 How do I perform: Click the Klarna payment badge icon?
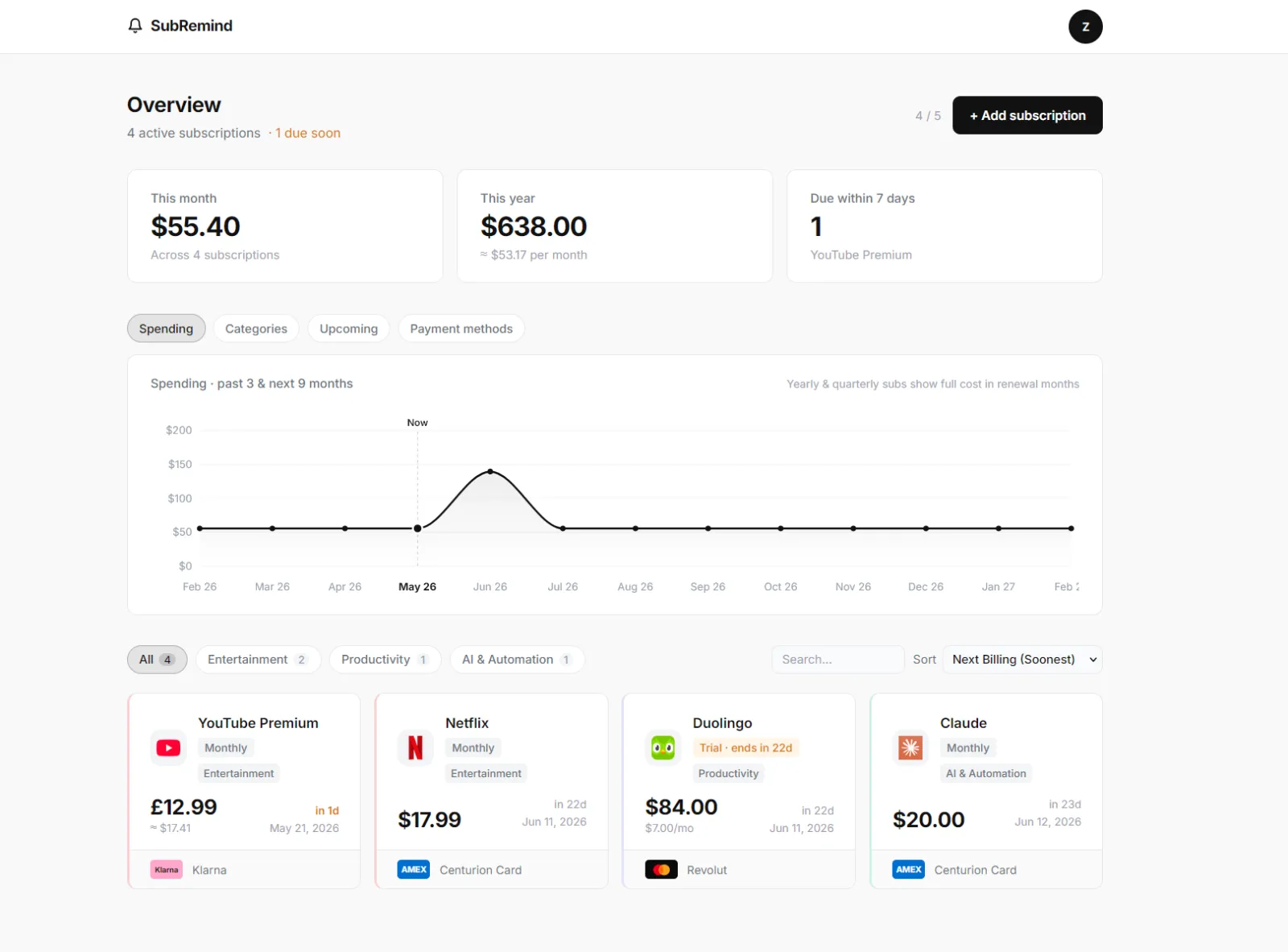point(167,870)
